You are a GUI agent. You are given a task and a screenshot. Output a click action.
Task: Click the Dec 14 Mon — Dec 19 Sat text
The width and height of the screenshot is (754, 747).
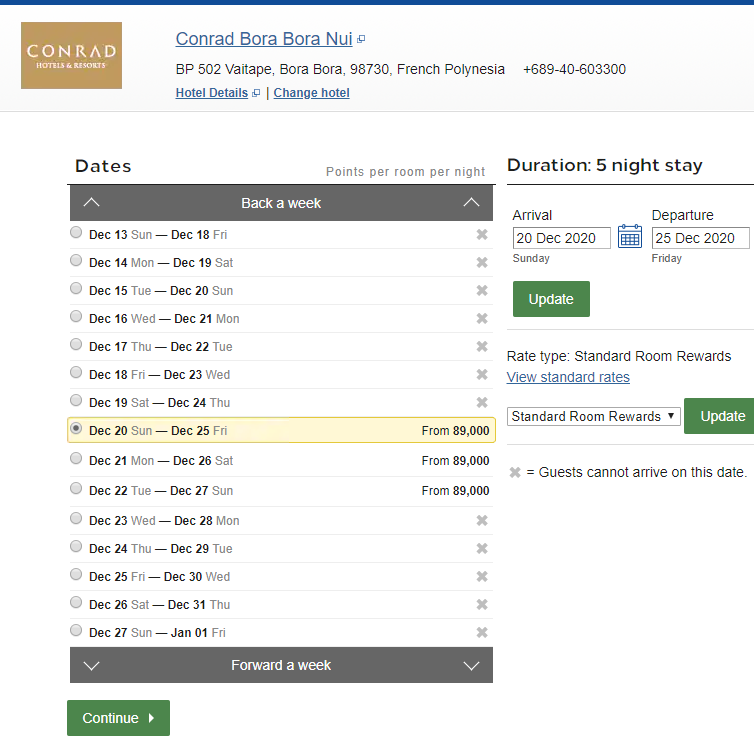click(161, 263)
